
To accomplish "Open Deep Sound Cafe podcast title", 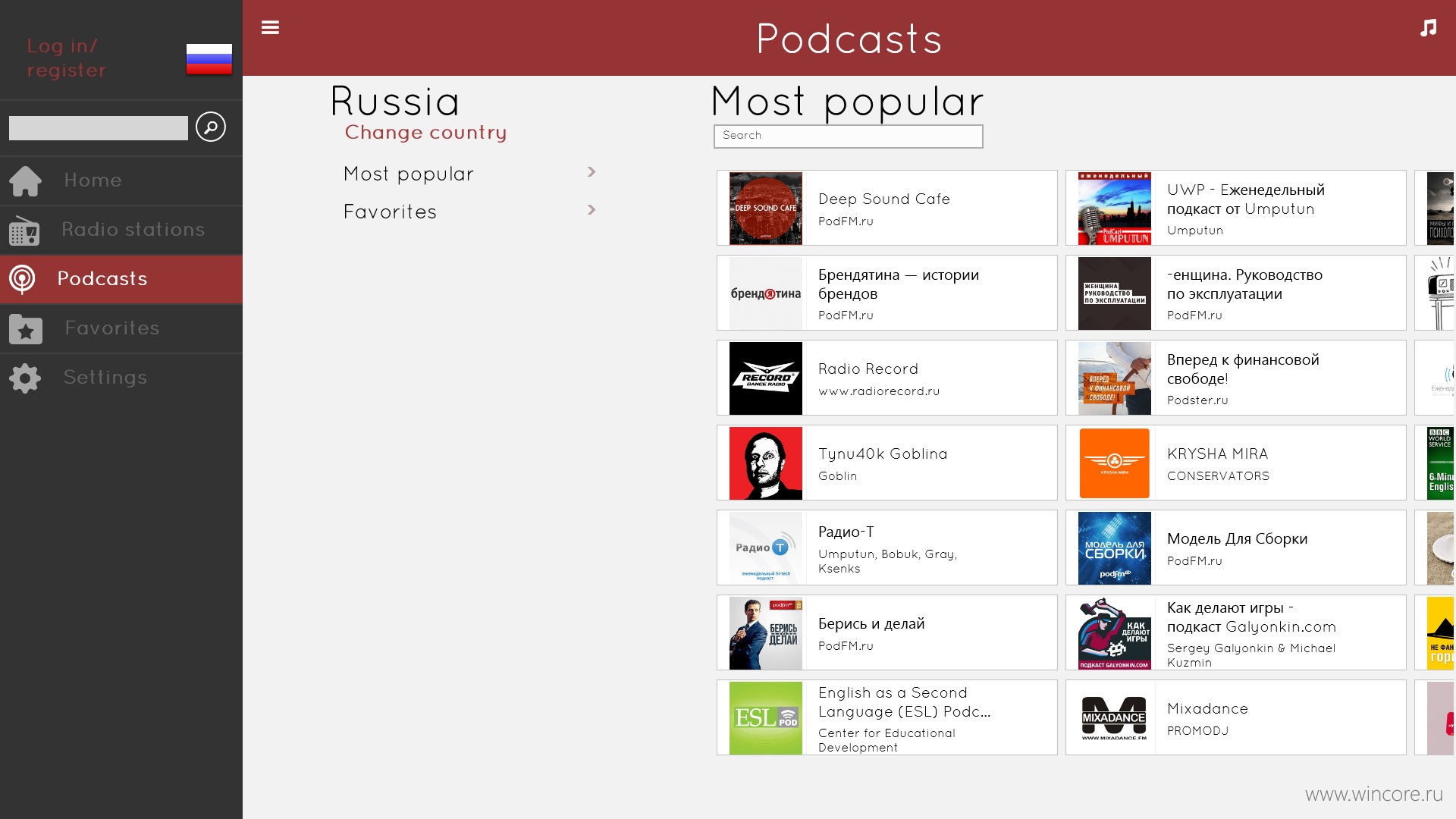I will tap(883, 199).
